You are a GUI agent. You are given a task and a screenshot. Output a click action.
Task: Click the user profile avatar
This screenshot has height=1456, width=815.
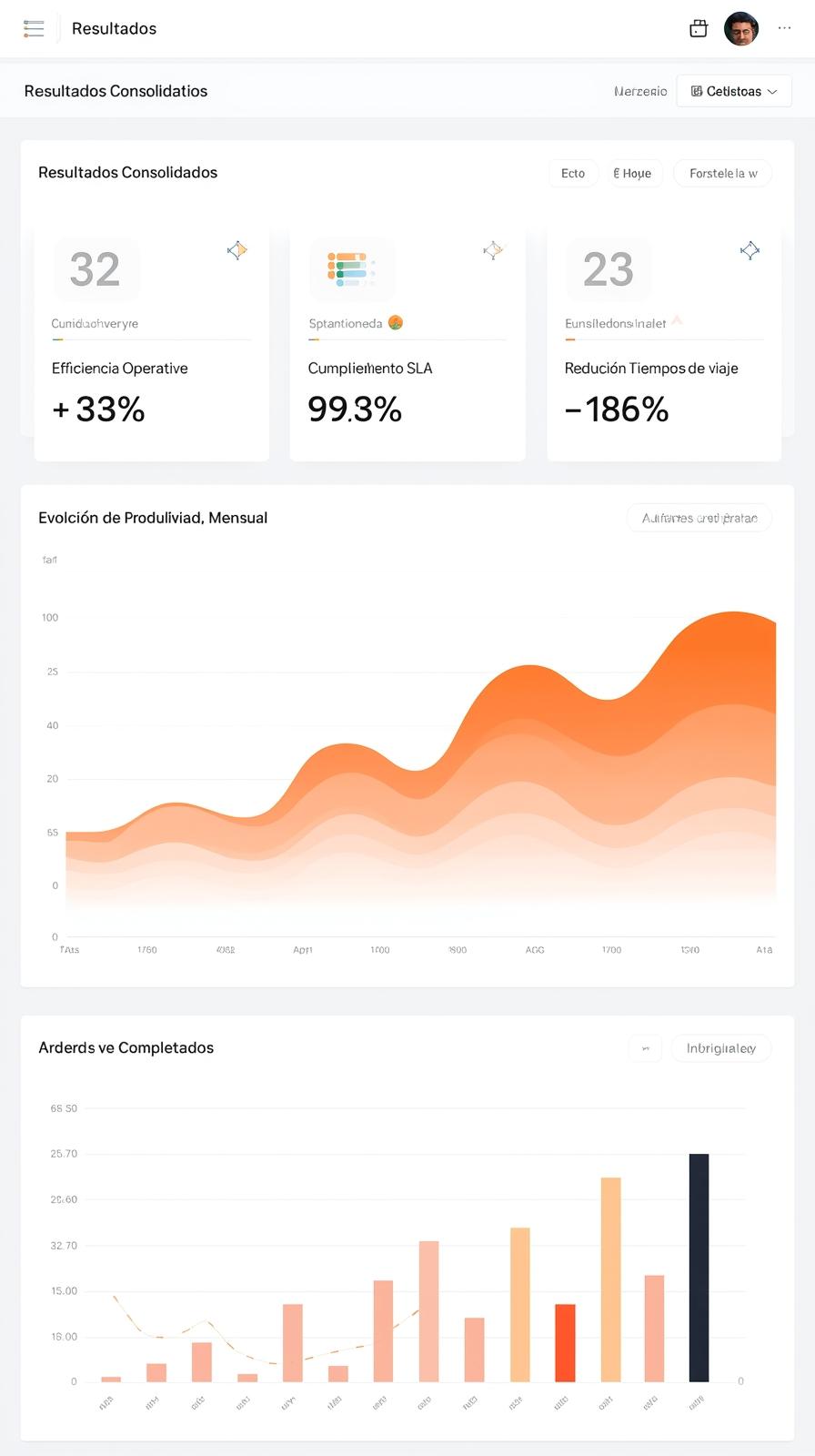click(x=742, y=28)
